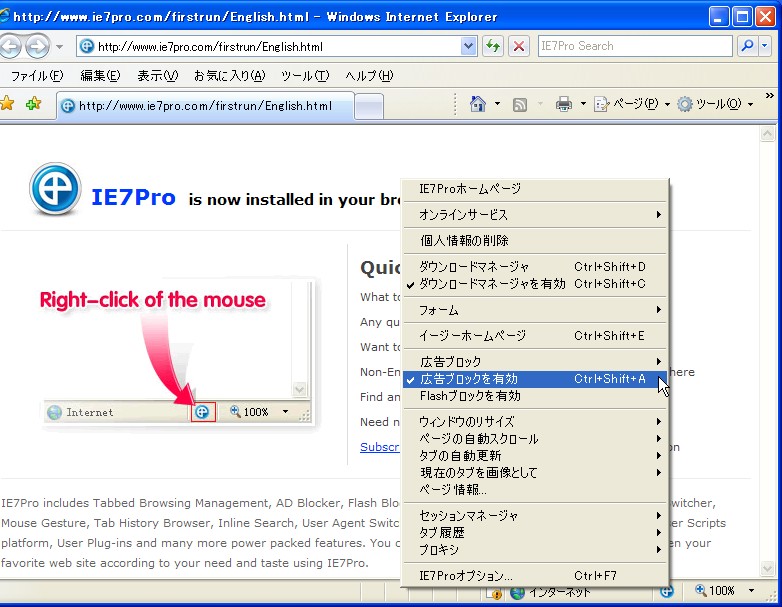The height and width of the screenshot is (607, 782).
Task: Open the 表示(V) menu
Action: [x=157, y=76]
